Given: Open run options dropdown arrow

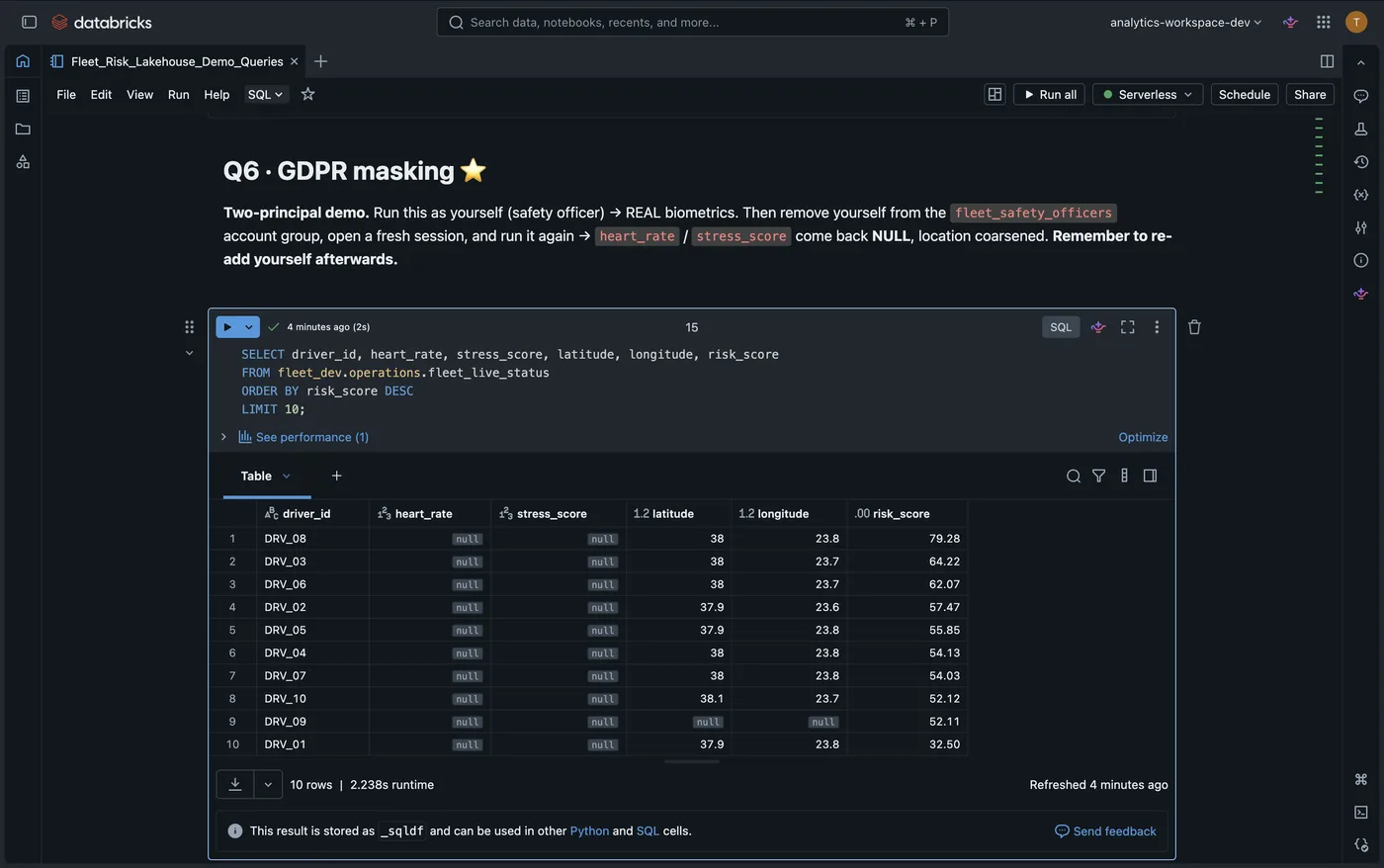Looking at the screenshot, I should coord(249,327).
